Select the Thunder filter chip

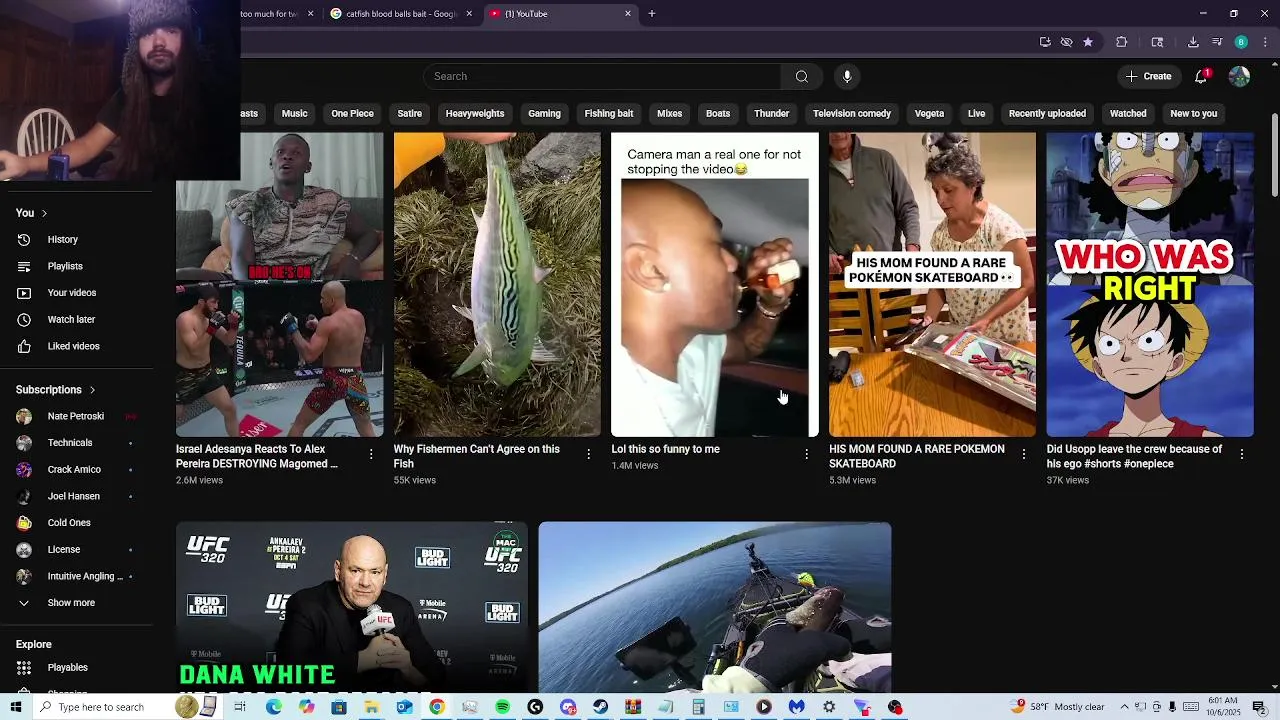[x=771, y=113]
